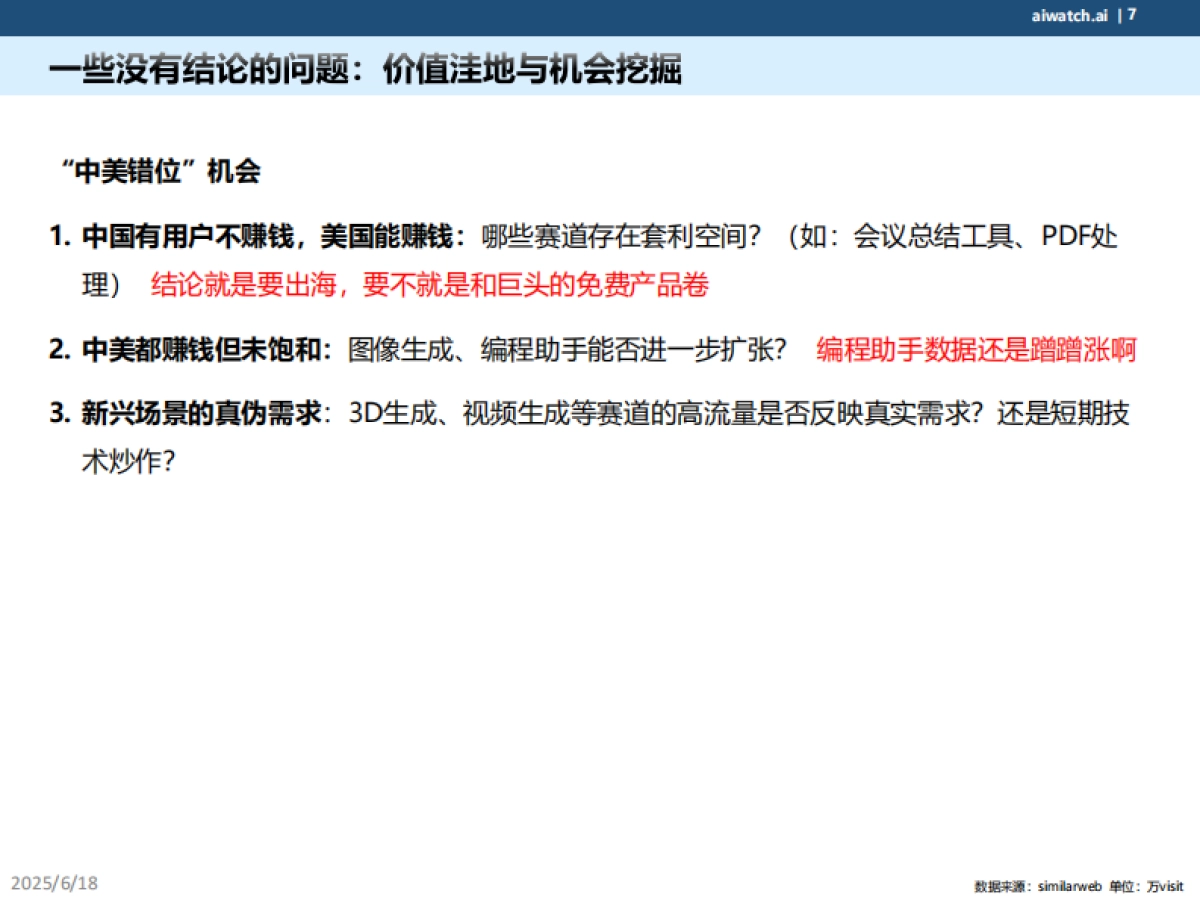The width and height of the screenshot is (1200, 900).
Task: Click the blue footer bar at bottom
Action: [x=600, y=897]
